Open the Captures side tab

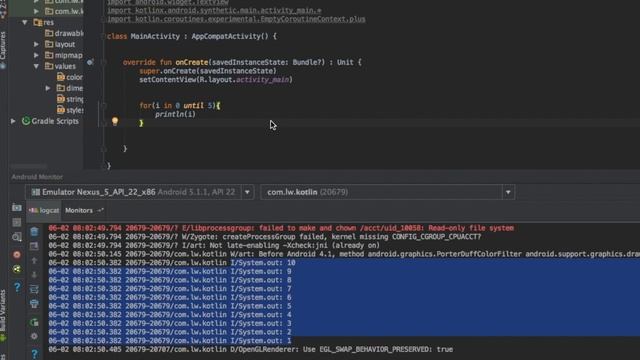click(3, 50)
